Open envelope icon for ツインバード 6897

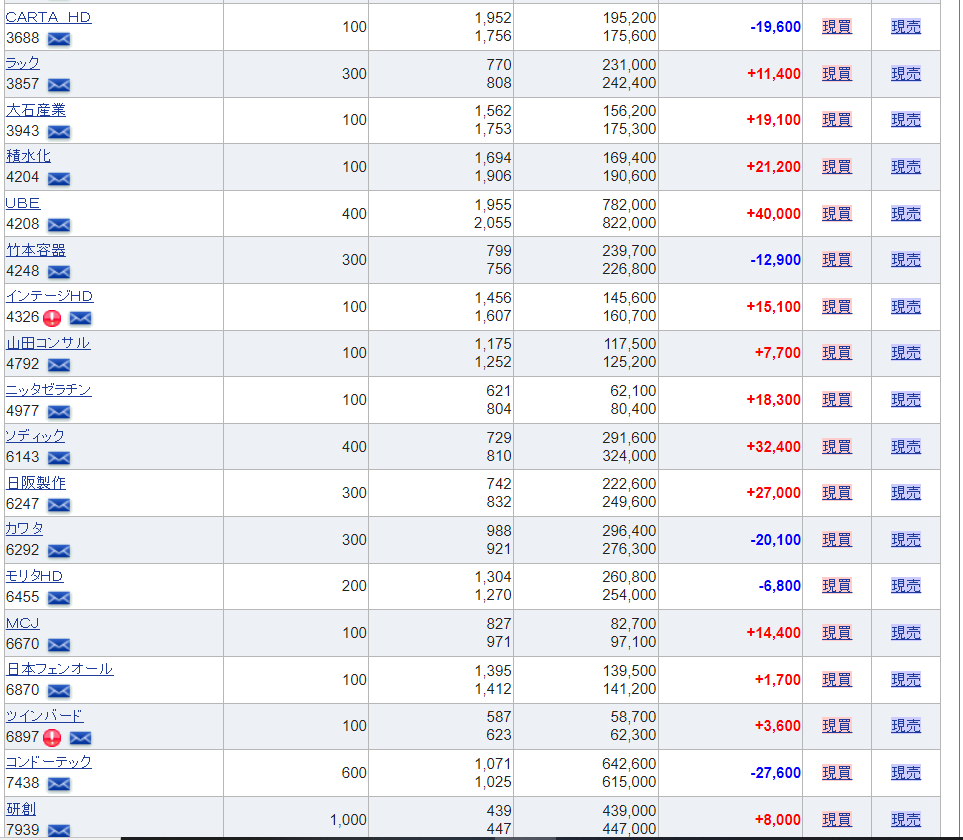80,737
